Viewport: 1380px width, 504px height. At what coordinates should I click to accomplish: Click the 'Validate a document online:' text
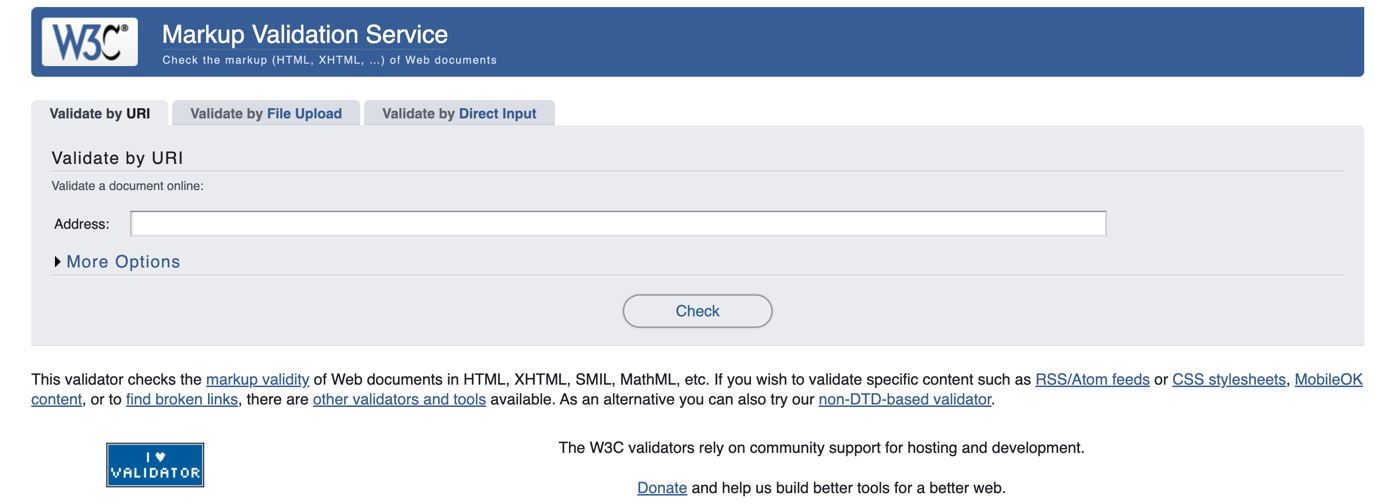(127, 186)
